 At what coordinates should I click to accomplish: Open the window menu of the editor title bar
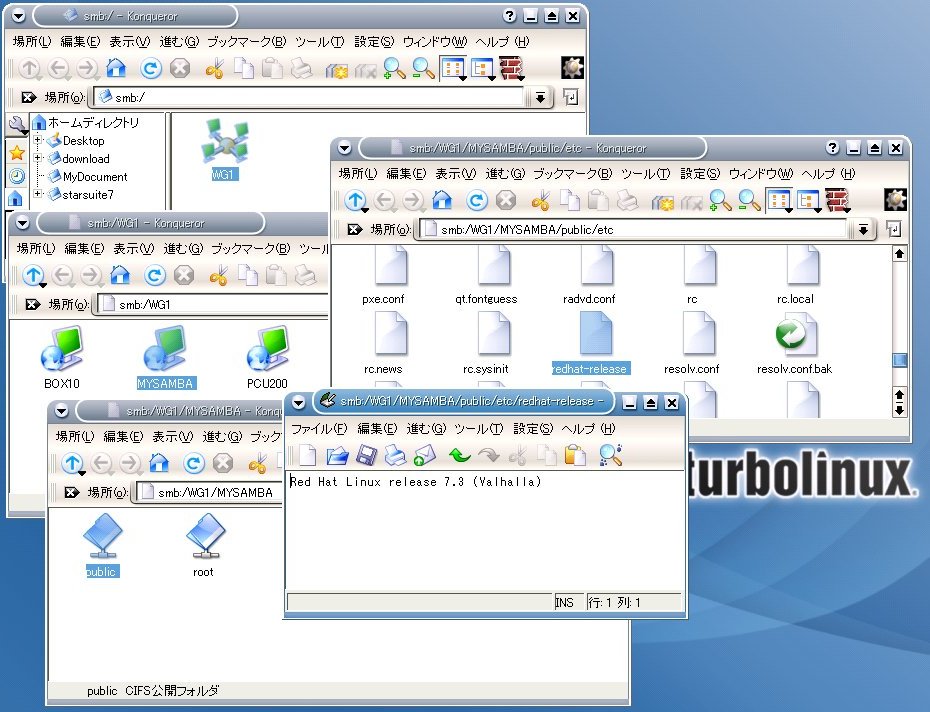tap(298, 402)
